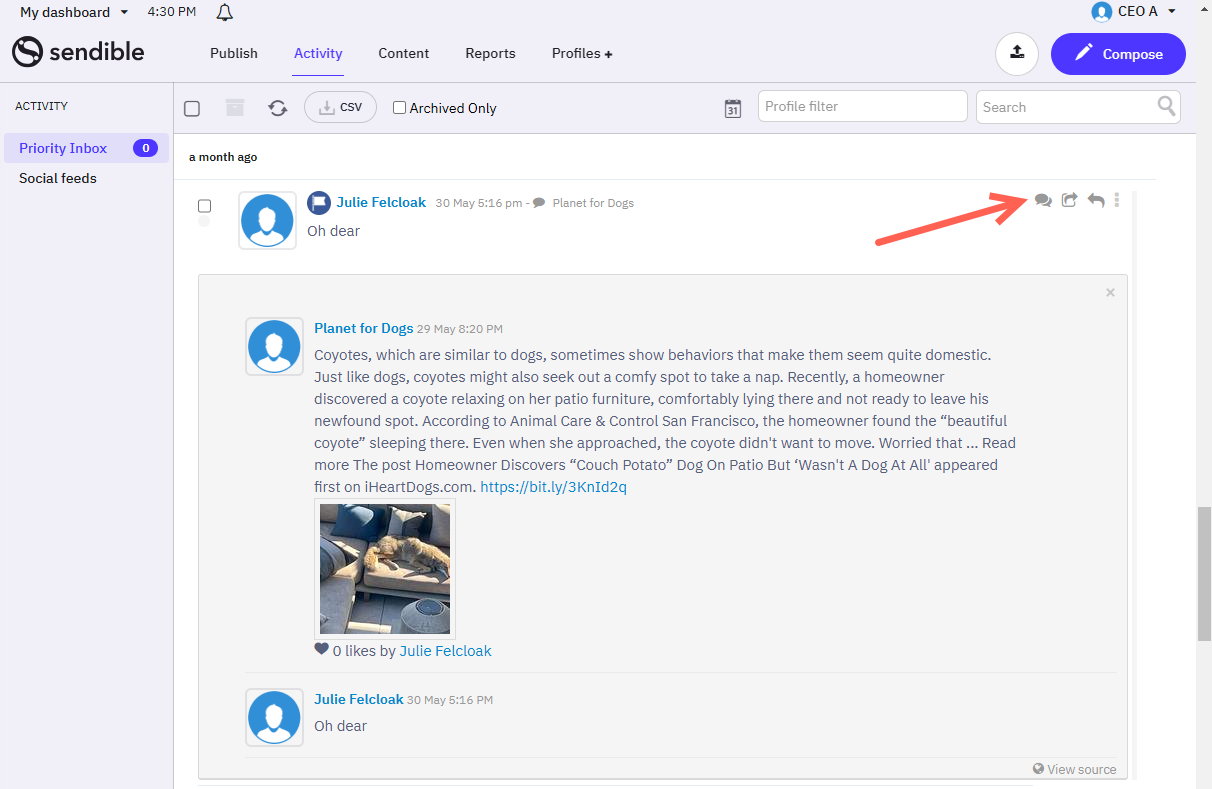Click the '29 May 8:20 PM' timestamp
The image size is (1212, 789).
pyautogui.click(x=460, y=329)
